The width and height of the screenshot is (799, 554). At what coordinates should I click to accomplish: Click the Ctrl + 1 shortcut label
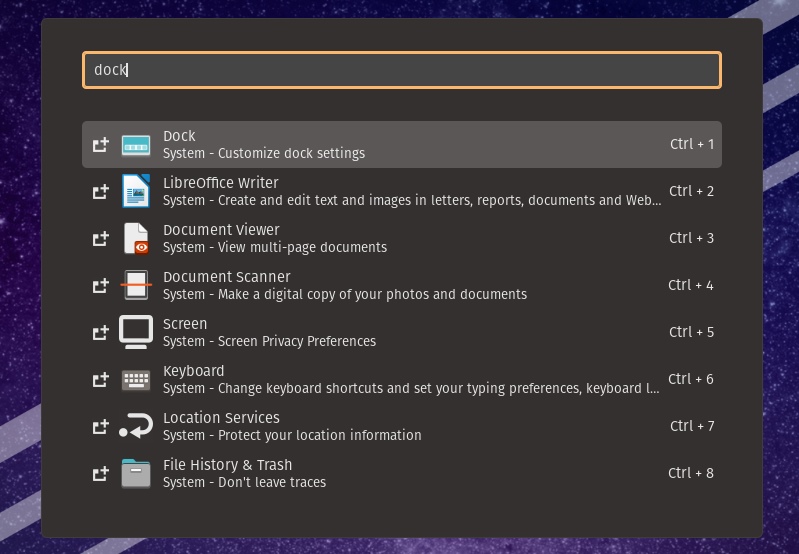pos(691,144)
